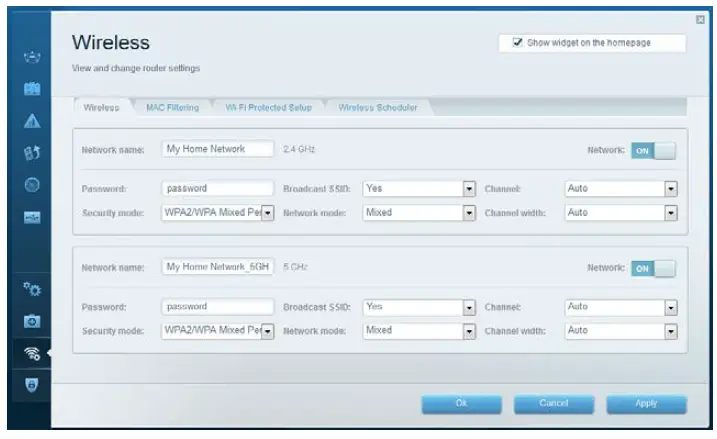The width and height of the screenshot is (717, 439).
Task: Open 5 GHz Security mode dropdown
Action: tap(218, 331)
